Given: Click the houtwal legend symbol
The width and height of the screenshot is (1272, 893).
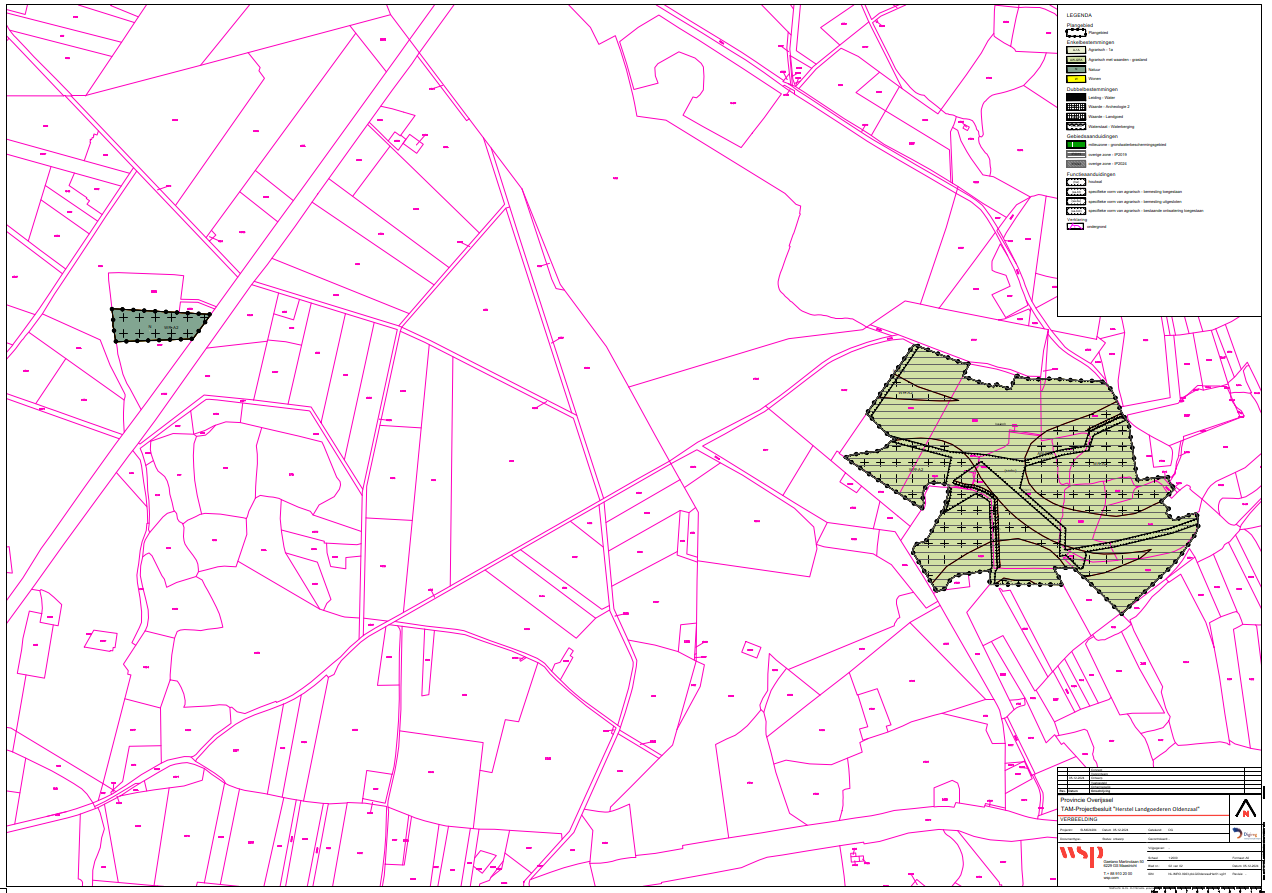Looking at the screenshot, I should (x=1076, y=182).
